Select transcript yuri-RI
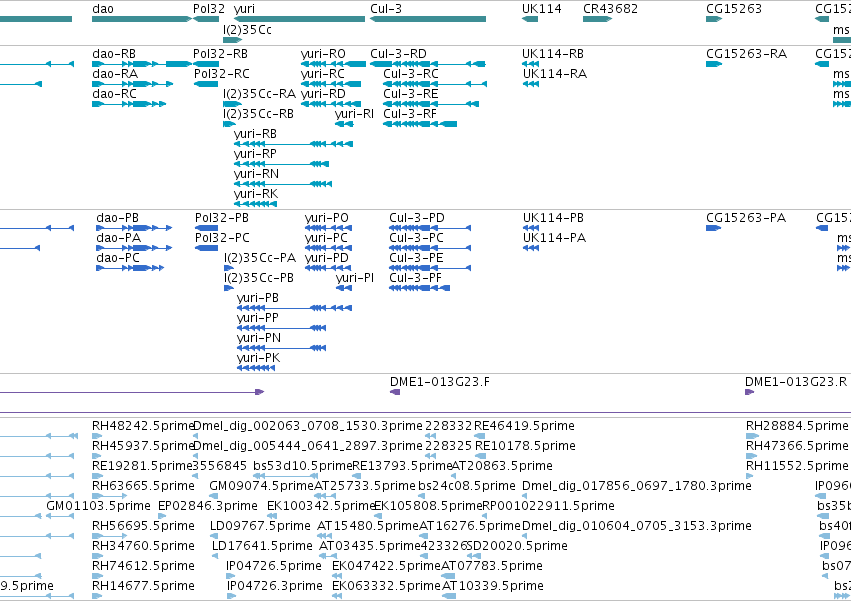Viewport: 851px width, 601px height. click(x=354, y=114)
